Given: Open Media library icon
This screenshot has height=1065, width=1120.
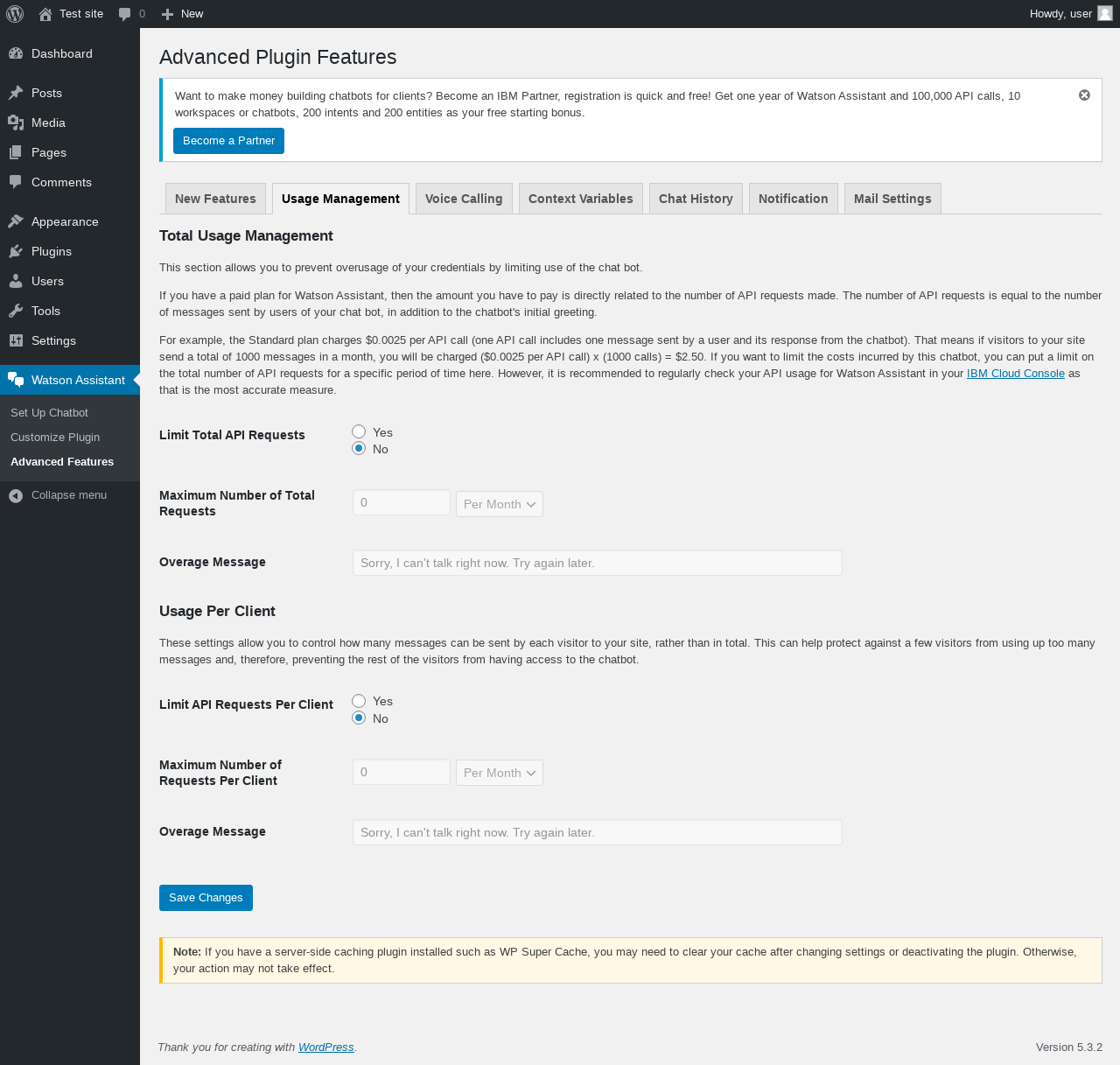Looking at the screenshot, I should tap(16, 123).
